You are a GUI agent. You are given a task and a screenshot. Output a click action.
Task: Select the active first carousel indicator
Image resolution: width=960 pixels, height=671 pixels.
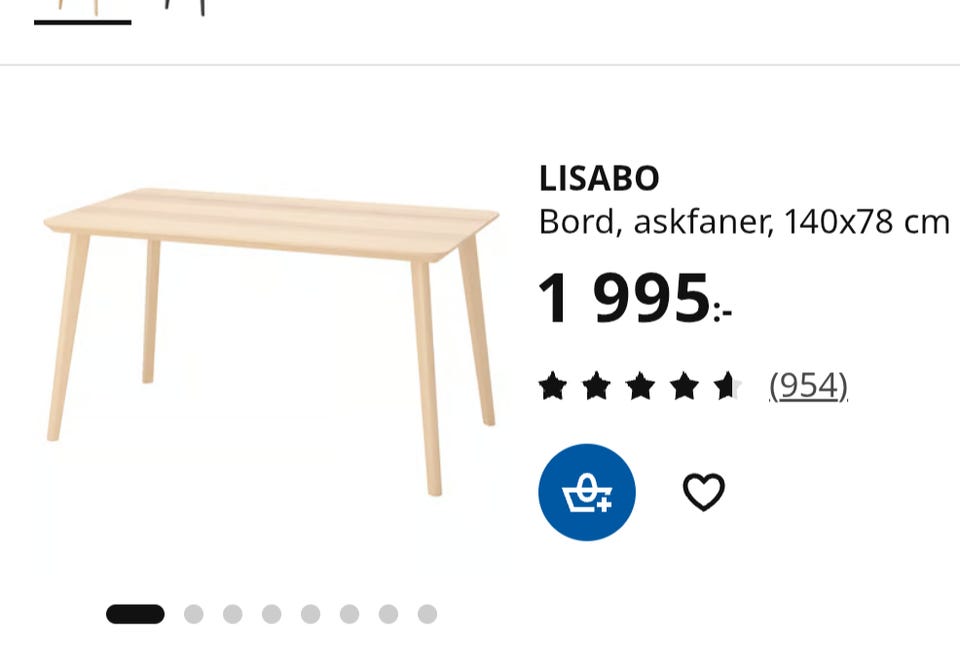coord(135,614)
